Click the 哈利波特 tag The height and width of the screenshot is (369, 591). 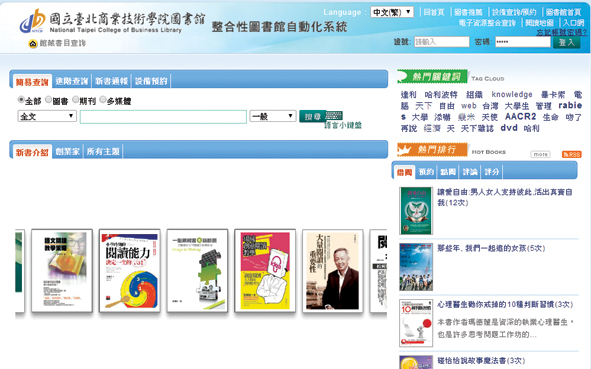(441, 95)
